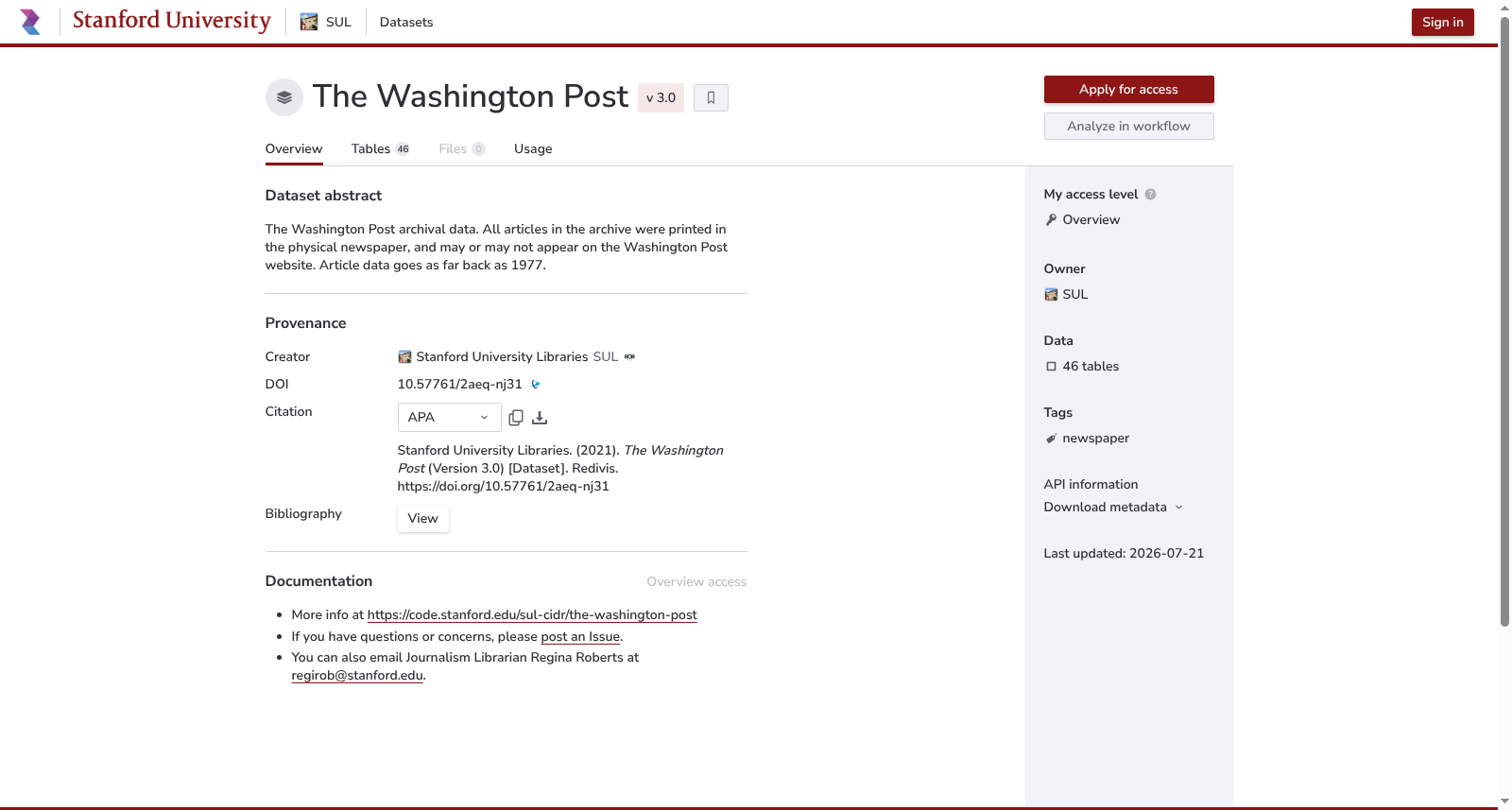This screenshot has width=1512, height=810.
Task: Click the ROR badge icon after SUL
Action: pos(629,357)
